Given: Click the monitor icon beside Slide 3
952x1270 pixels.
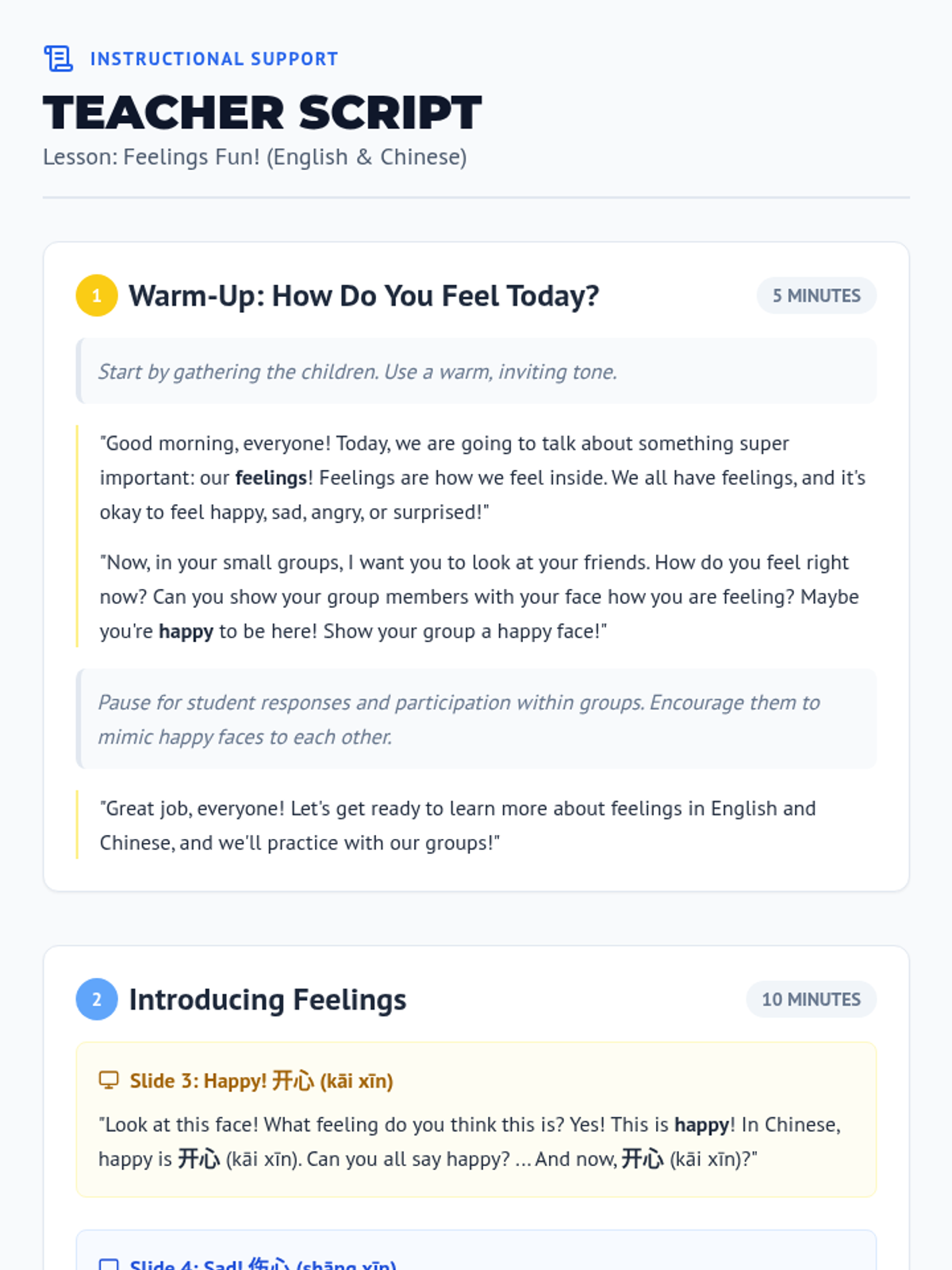Looking at the screenshot, I should point(109,1080).
